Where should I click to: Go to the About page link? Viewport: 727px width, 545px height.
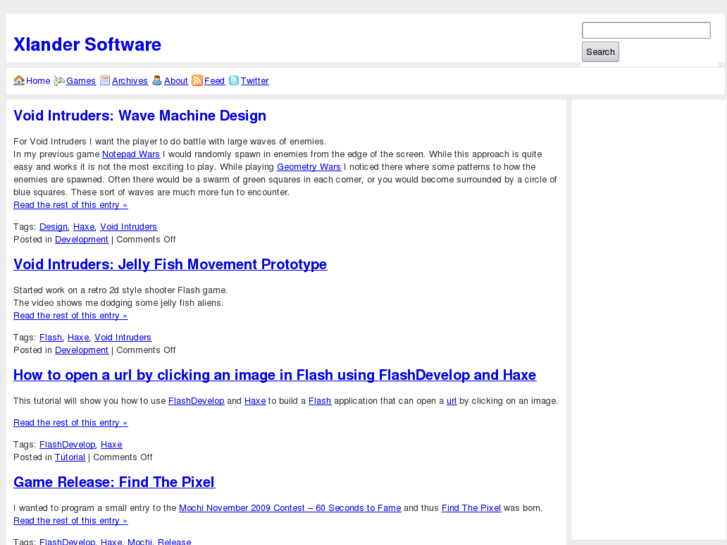point(176,81)
